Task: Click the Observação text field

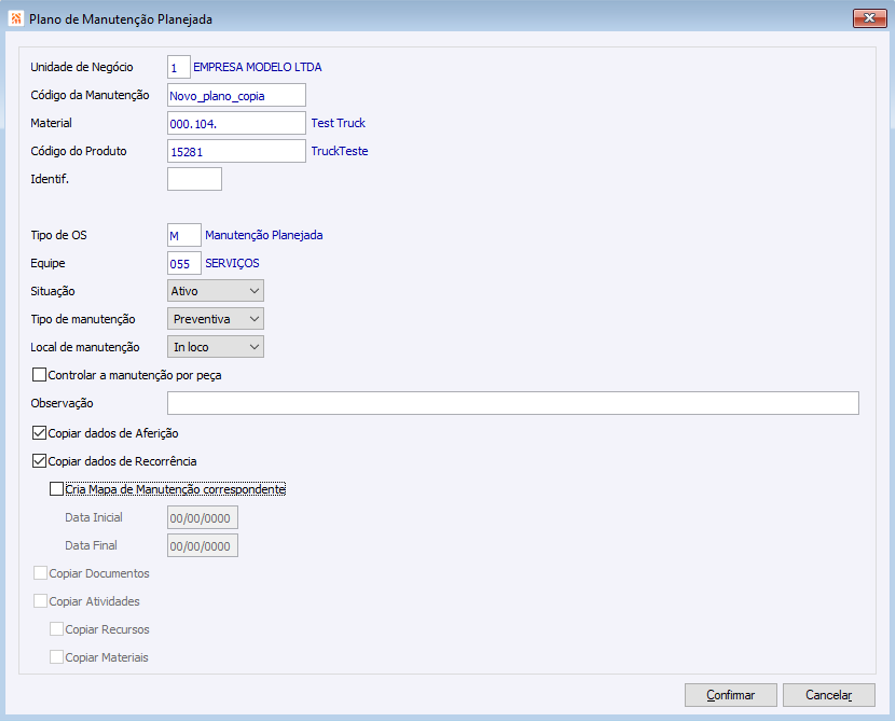Action: [513, 403]
